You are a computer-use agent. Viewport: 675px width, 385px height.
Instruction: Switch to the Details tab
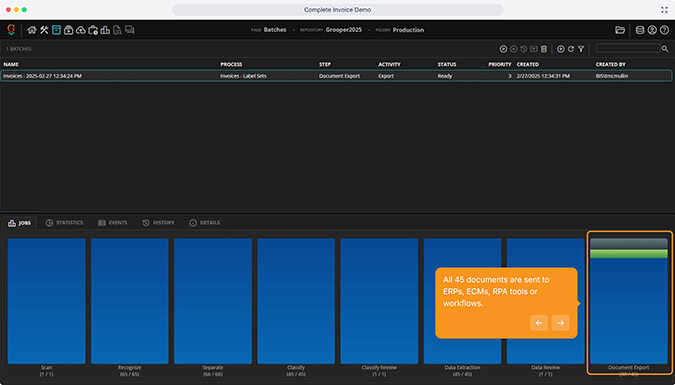click(x=204, y=223)
